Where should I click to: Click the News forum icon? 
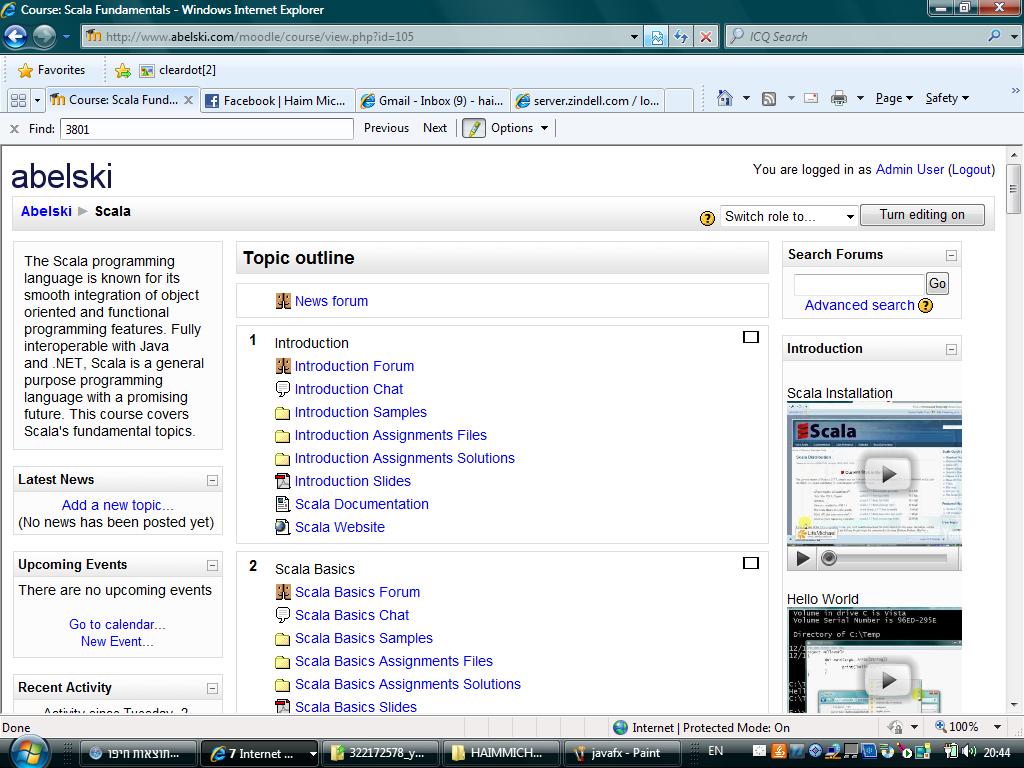[x=283, y=301]
